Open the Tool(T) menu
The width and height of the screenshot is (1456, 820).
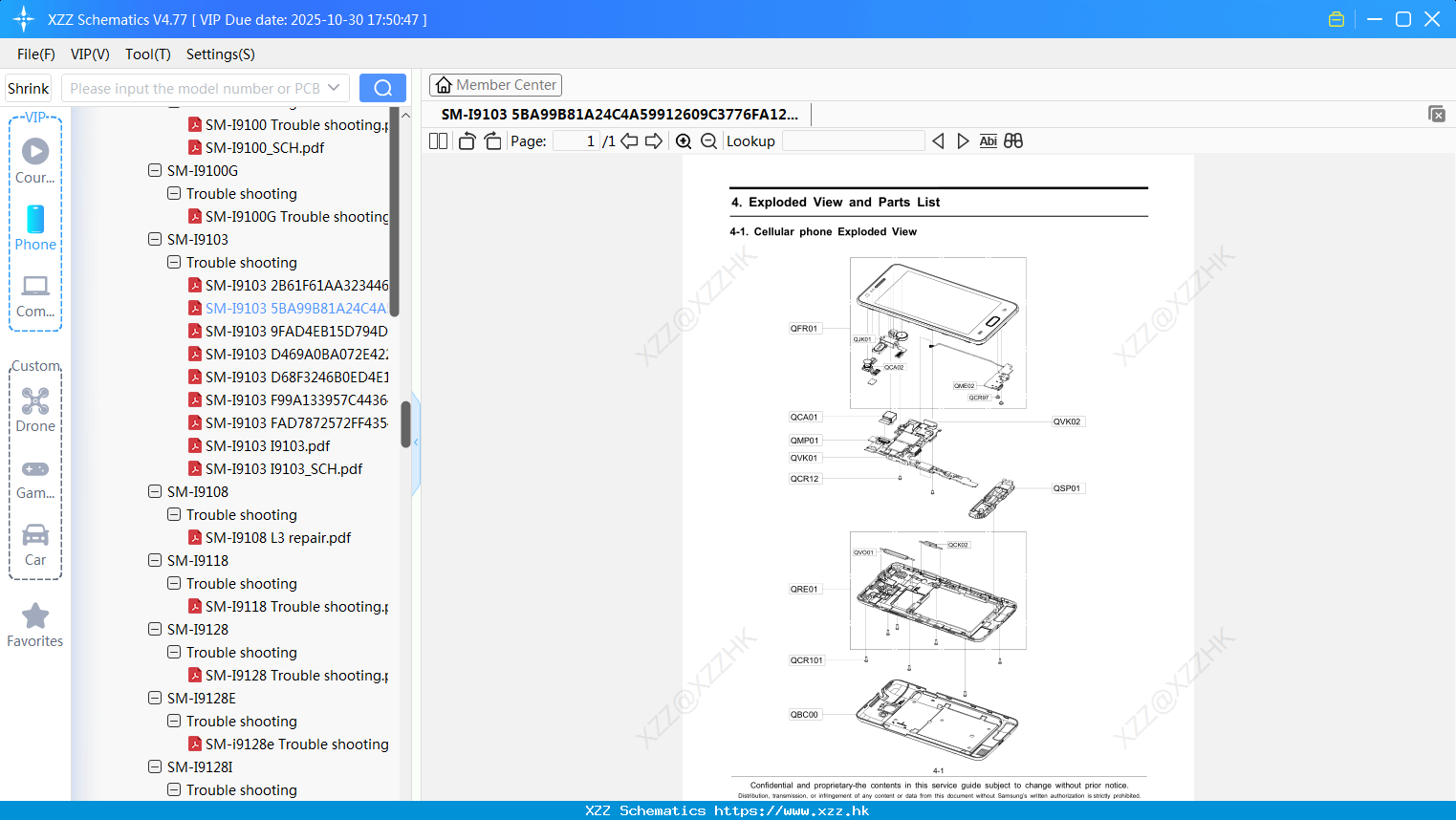click(148, 54)
